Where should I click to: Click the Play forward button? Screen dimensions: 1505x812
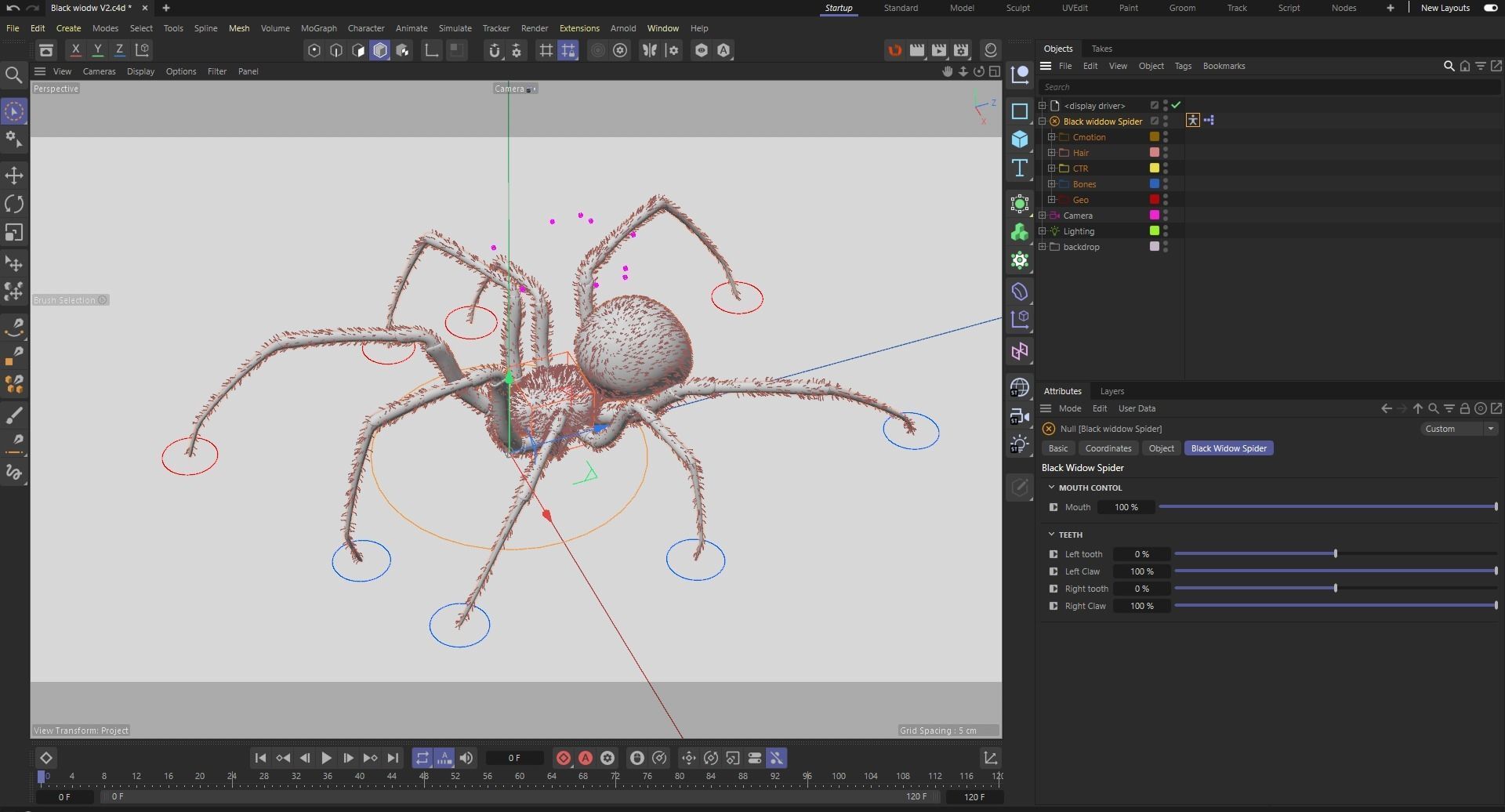pyautogui.click(x=326, y=758)
